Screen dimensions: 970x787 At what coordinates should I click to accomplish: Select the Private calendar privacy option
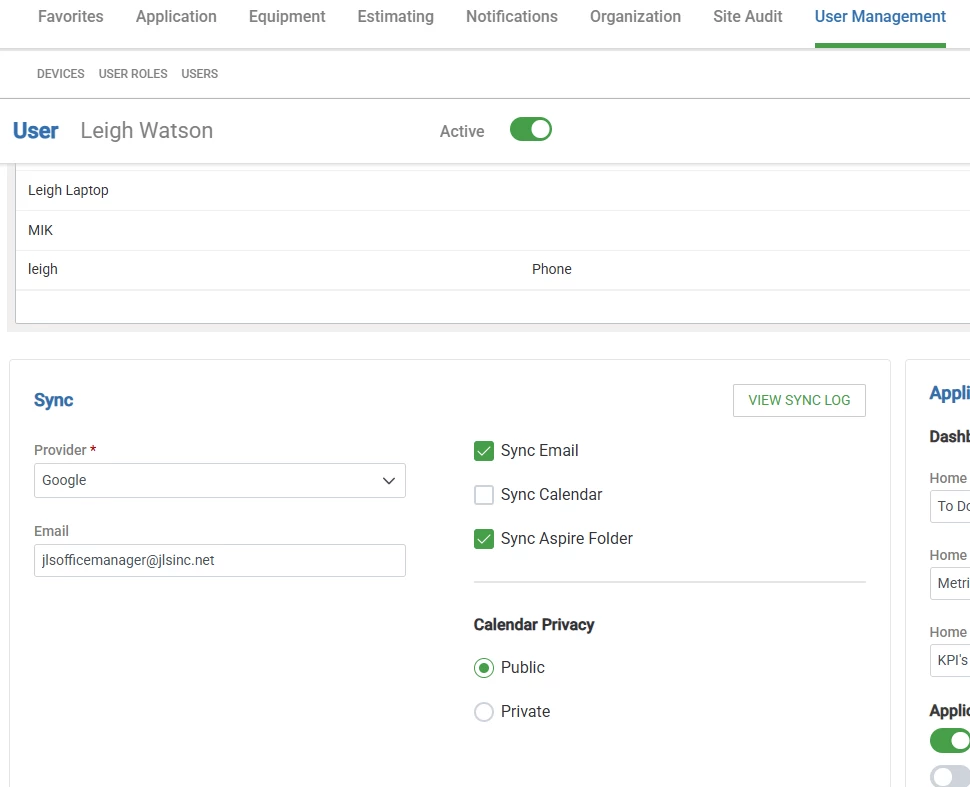pos(484,712)
